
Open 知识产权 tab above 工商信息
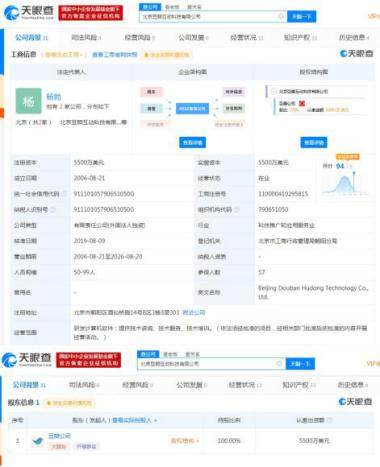pyautogui.click(x=300, y=37)
